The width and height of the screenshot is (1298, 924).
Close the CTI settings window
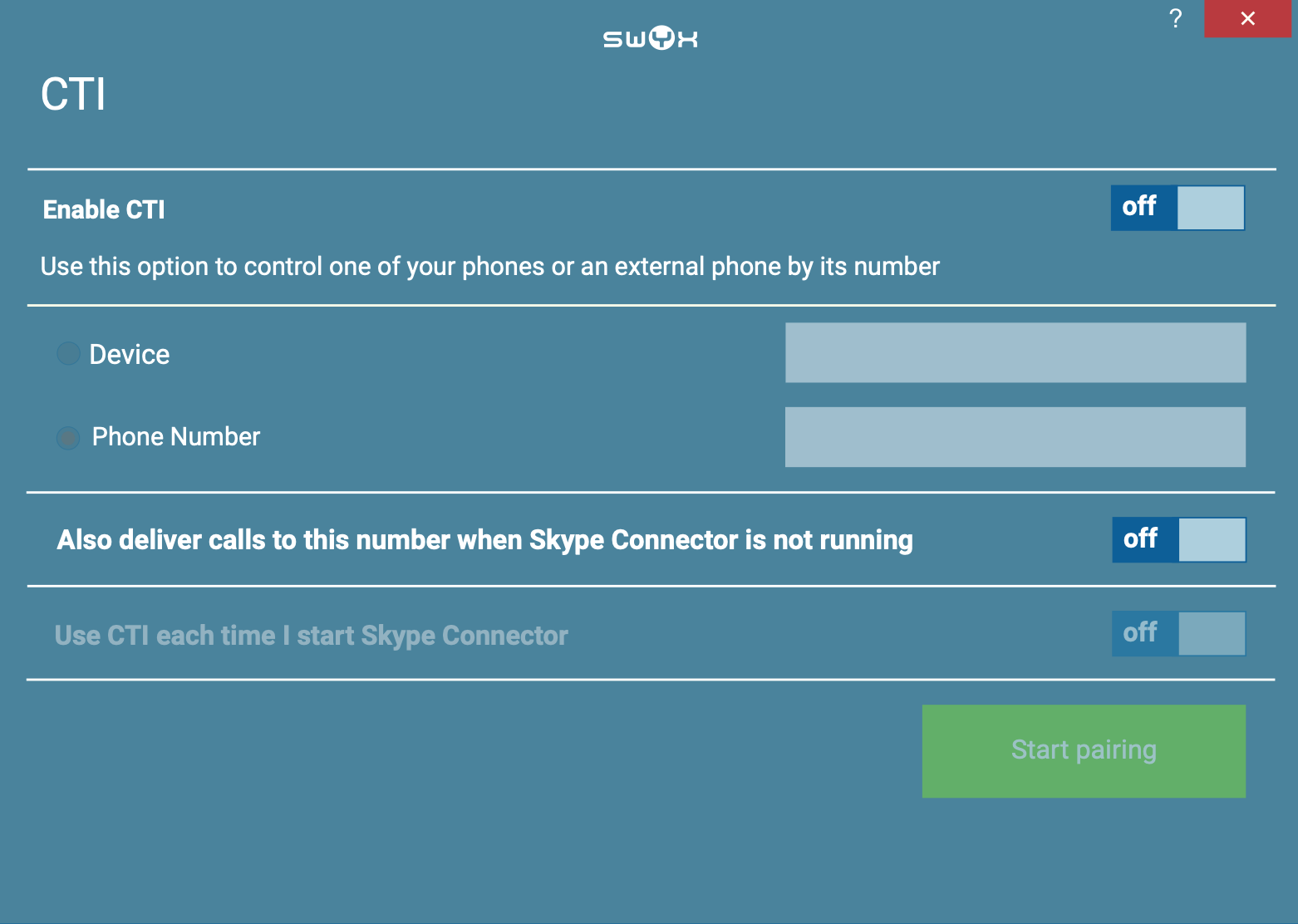point(1247,18)
